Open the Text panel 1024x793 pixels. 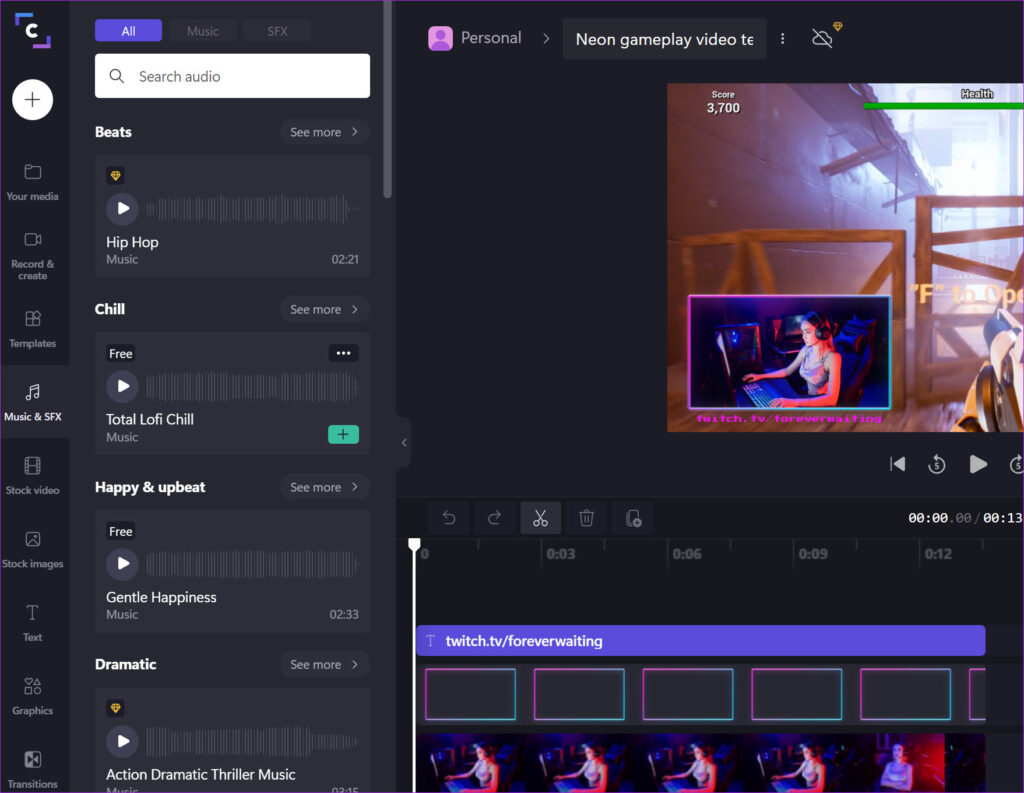33,622
